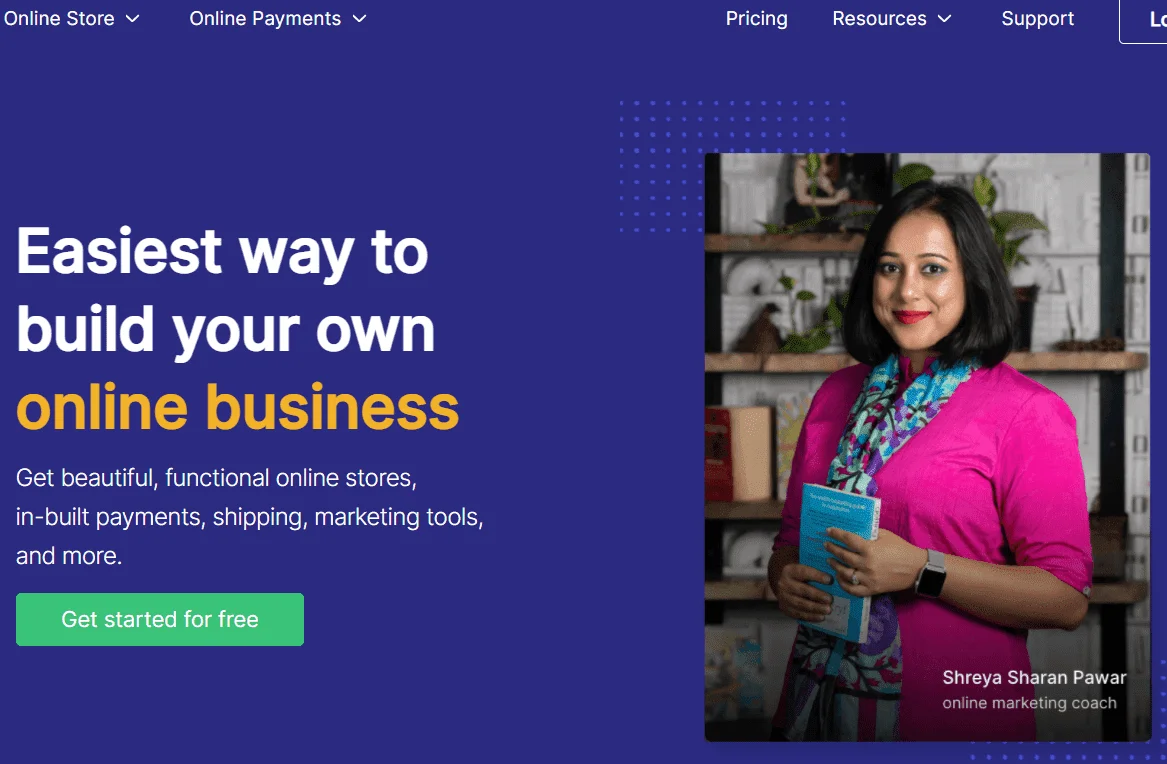Expand the Resources menu chevron
The image size is (1167, 764).
[944, 19]
